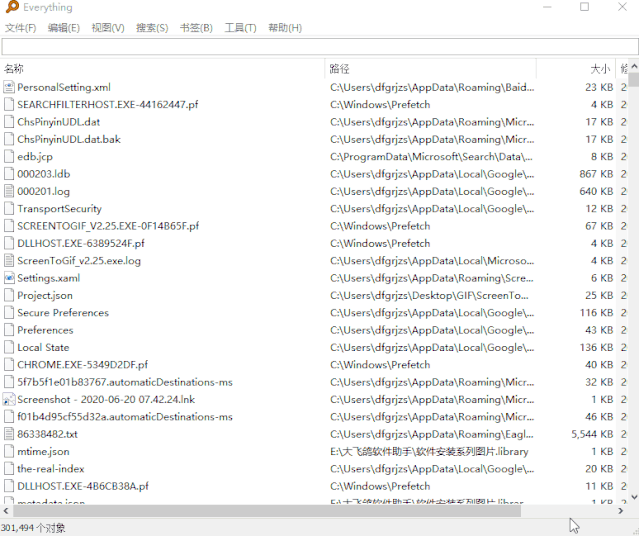Select the Project.json file name

(x=45, y=296)
